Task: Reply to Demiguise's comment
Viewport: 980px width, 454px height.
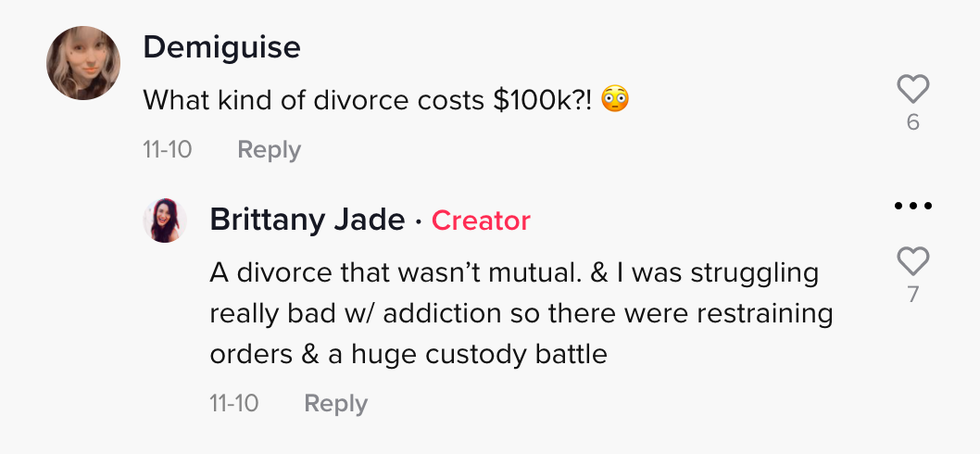Action: coord(269,150)
